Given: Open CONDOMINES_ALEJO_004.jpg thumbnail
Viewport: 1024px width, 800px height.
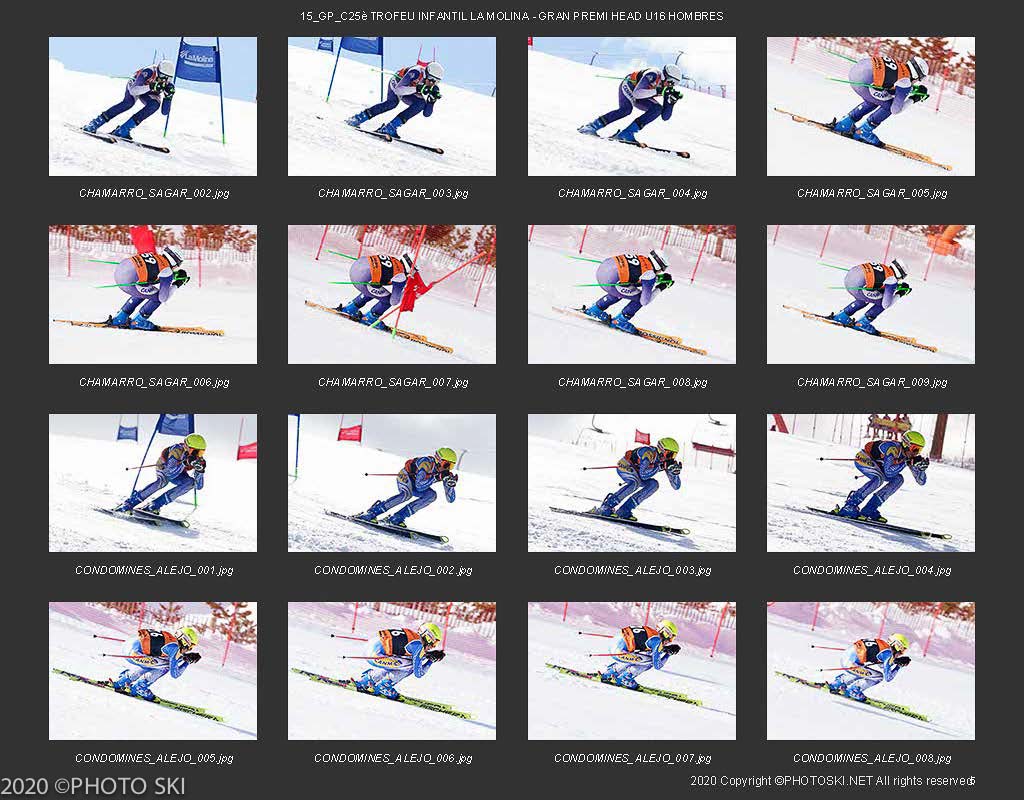Looking at the screenshot, I should (x=871, y=483).
